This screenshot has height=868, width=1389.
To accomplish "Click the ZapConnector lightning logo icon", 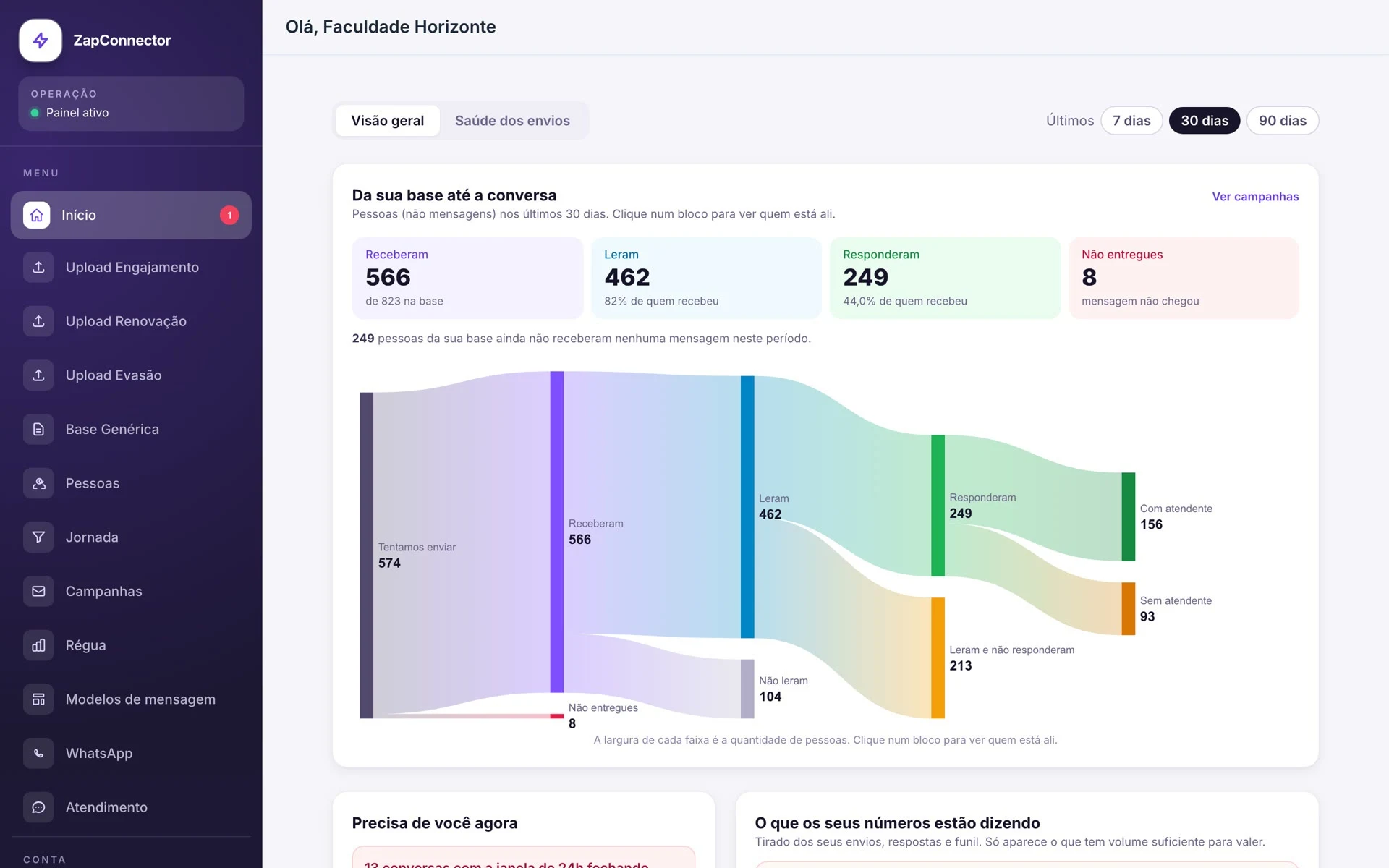I will click(x=41, y=41).
